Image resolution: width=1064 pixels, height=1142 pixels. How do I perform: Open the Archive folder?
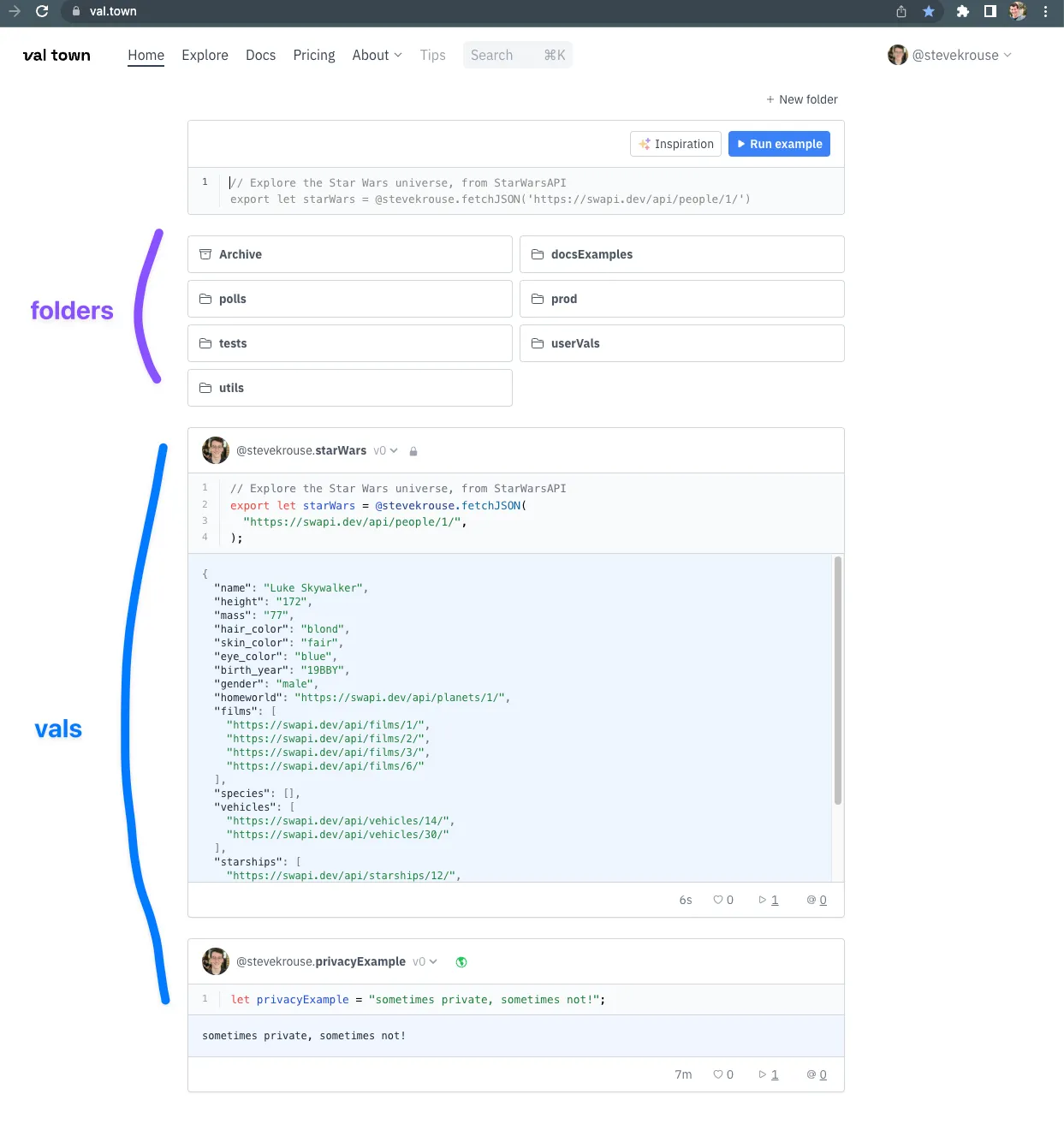(349, 254)
